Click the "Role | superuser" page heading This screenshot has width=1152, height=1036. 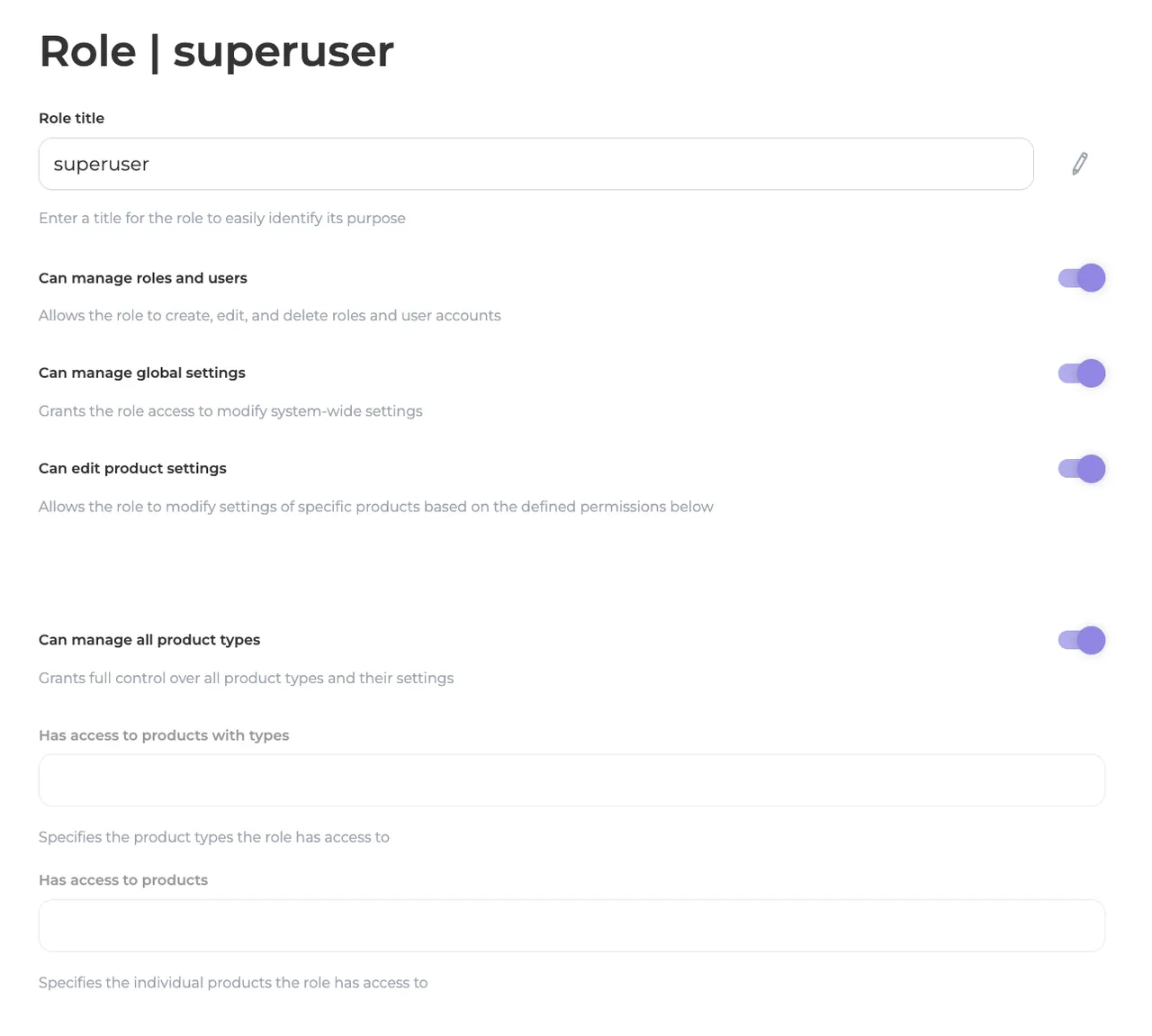(216, 51)
